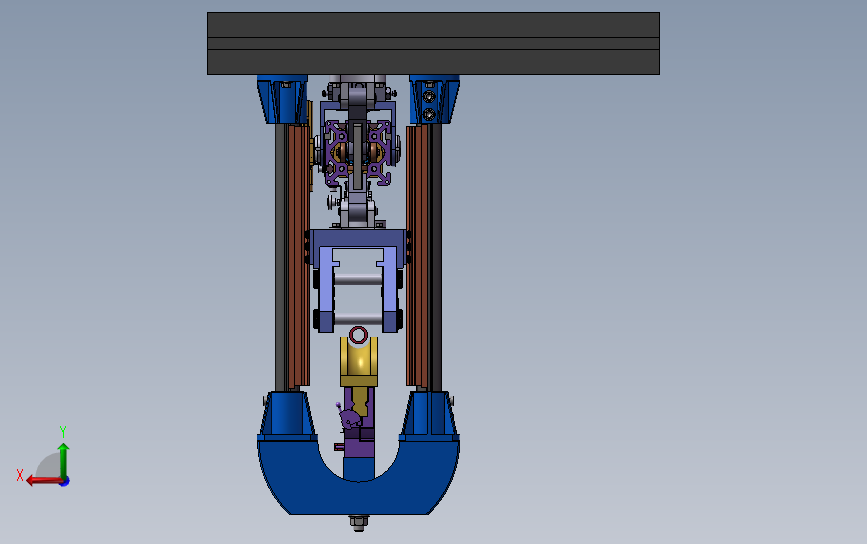Select the hex nut under the blue yoke
This screenshot has height=544, width=867.
click(358, 522)
